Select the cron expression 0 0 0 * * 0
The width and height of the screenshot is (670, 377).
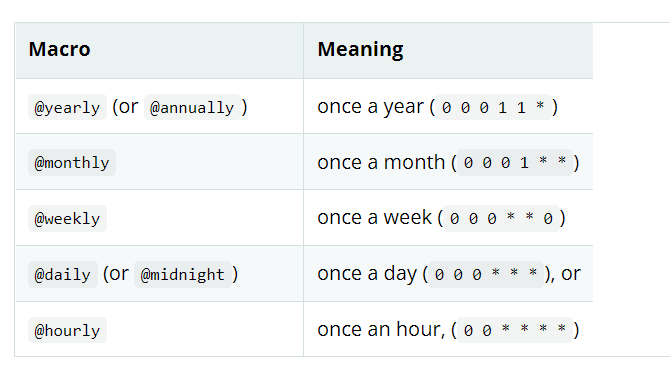[501, 218]
